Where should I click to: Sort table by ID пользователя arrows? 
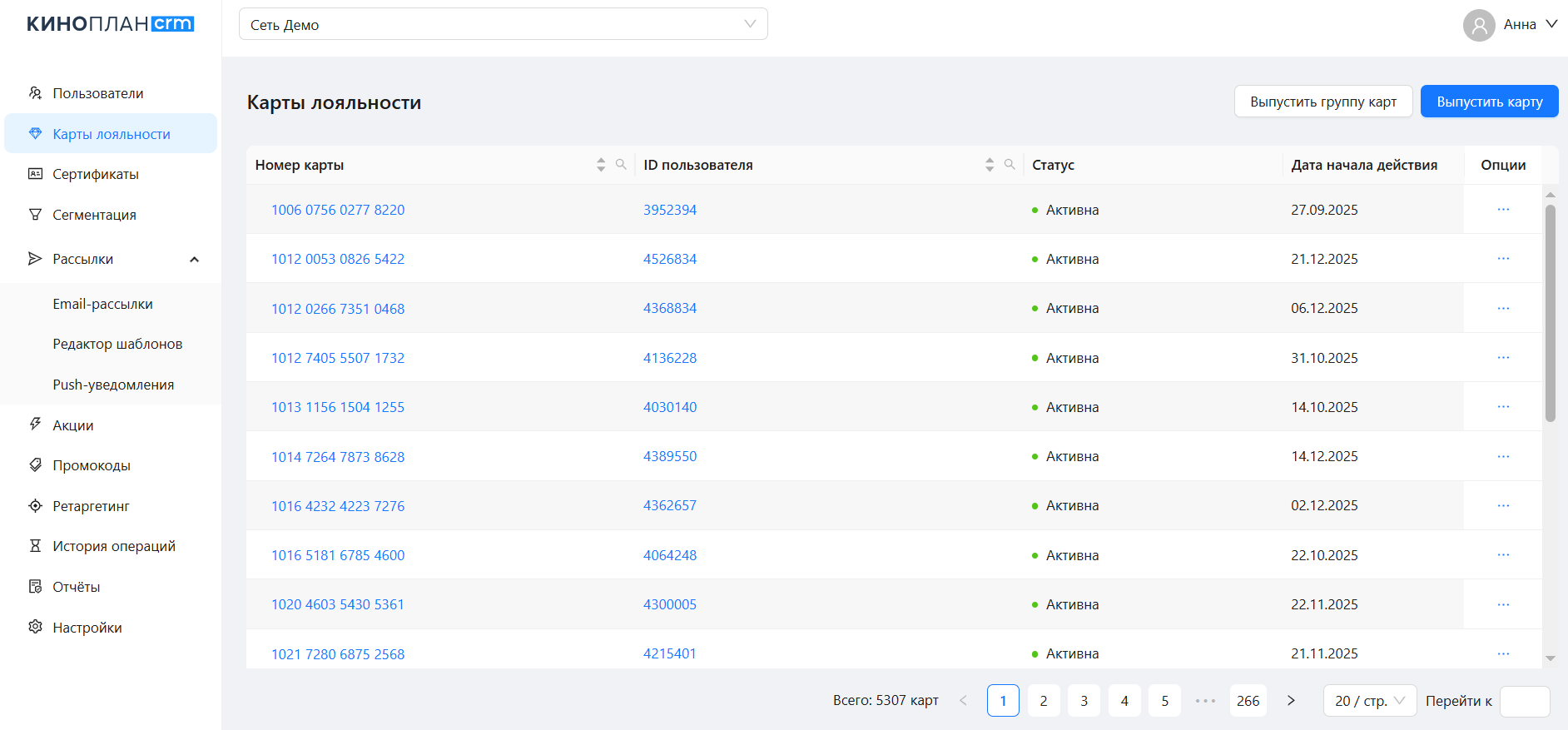point(990,165)
